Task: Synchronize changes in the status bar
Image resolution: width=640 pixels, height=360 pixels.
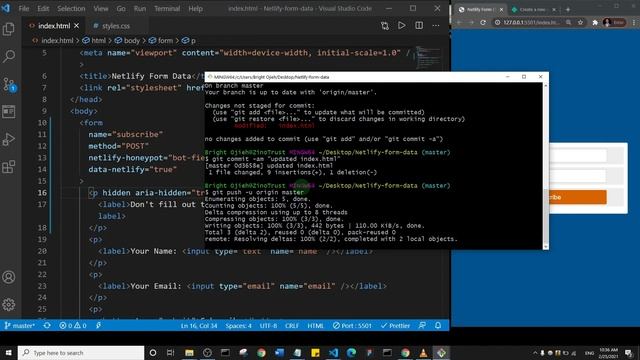Action: tap(47, 325)
